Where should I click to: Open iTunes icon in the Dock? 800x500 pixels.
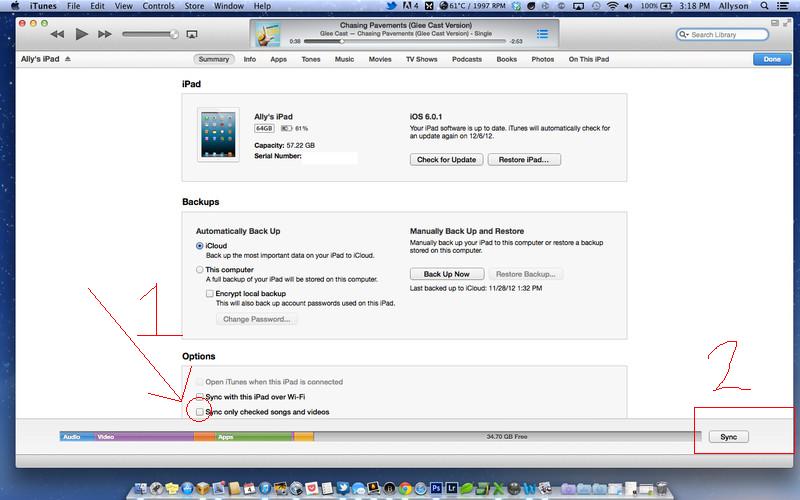coord(265,488)
